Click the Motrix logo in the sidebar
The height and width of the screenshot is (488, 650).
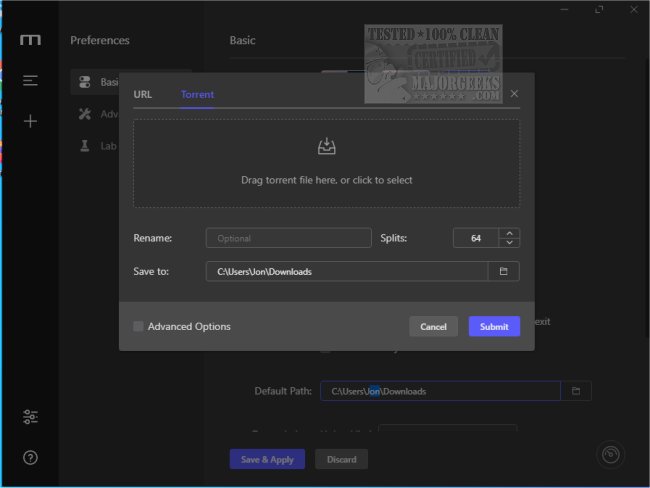(30, 41)
